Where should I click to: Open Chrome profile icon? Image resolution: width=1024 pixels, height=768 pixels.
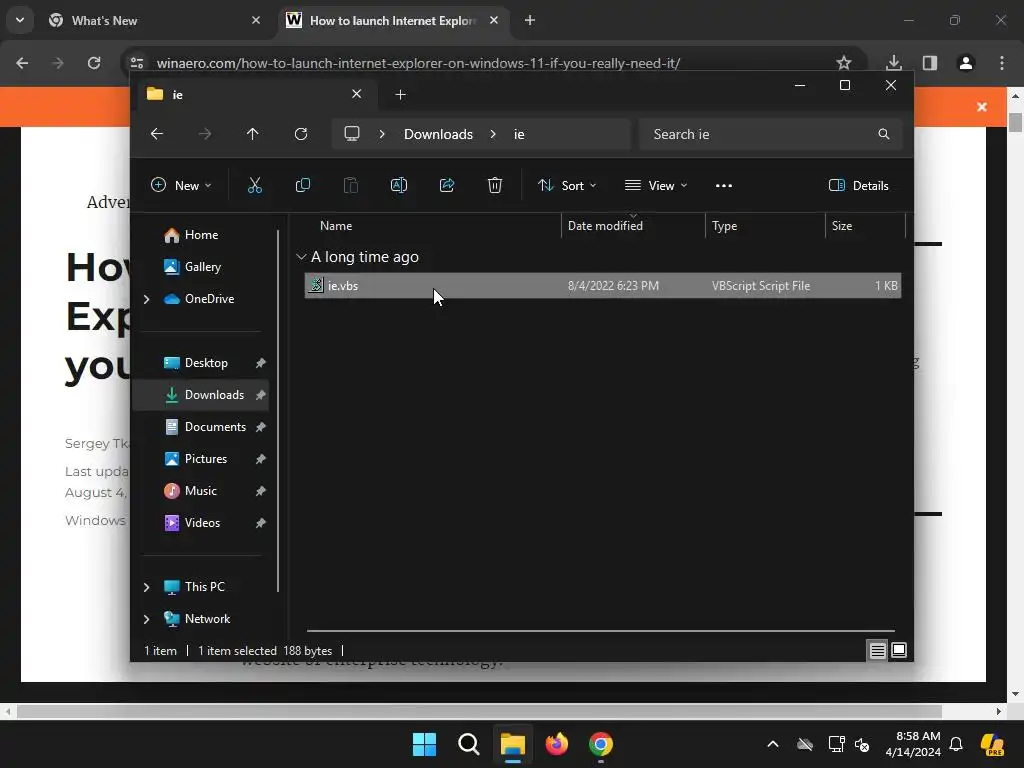(966, 63)
